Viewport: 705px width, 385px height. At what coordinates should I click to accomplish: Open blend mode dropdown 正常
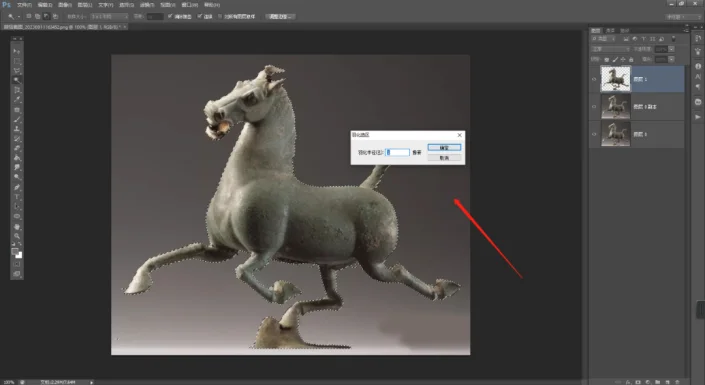point(611,49)
